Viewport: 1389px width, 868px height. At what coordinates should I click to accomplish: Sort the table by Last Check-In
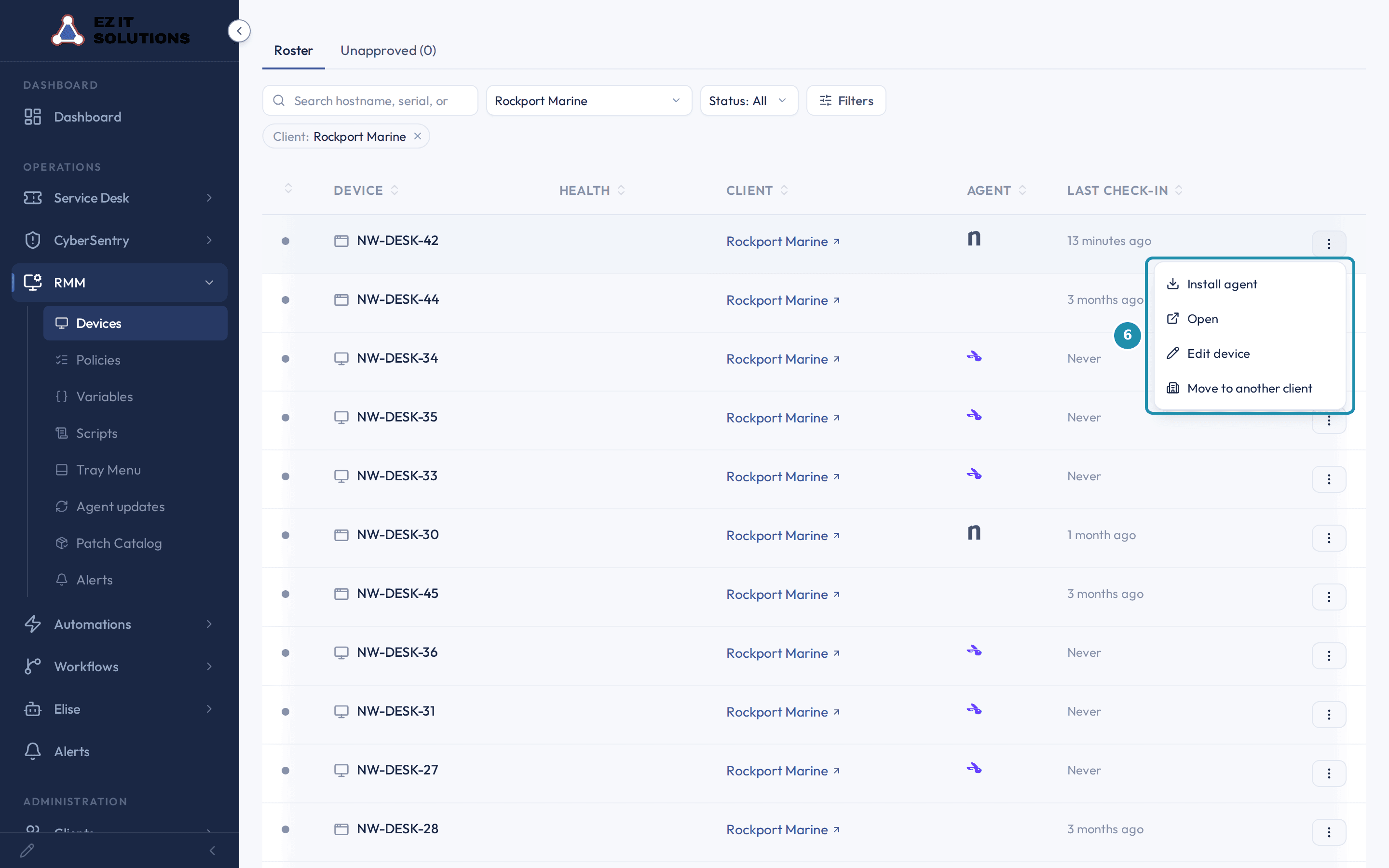pyautogui.click(x=1124, y=190)
